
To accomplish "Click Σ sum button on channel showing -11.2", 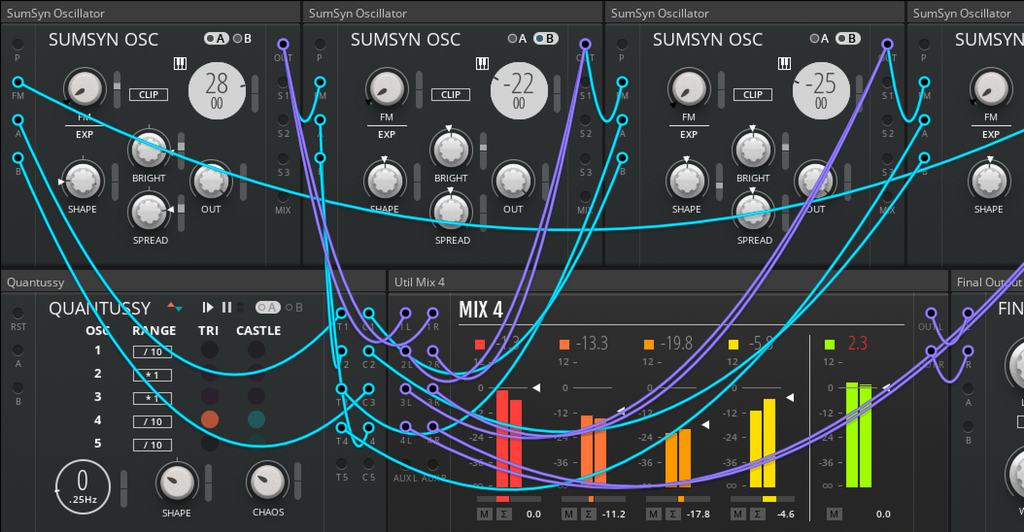I will pyautogui.click(x=588, y=514).
